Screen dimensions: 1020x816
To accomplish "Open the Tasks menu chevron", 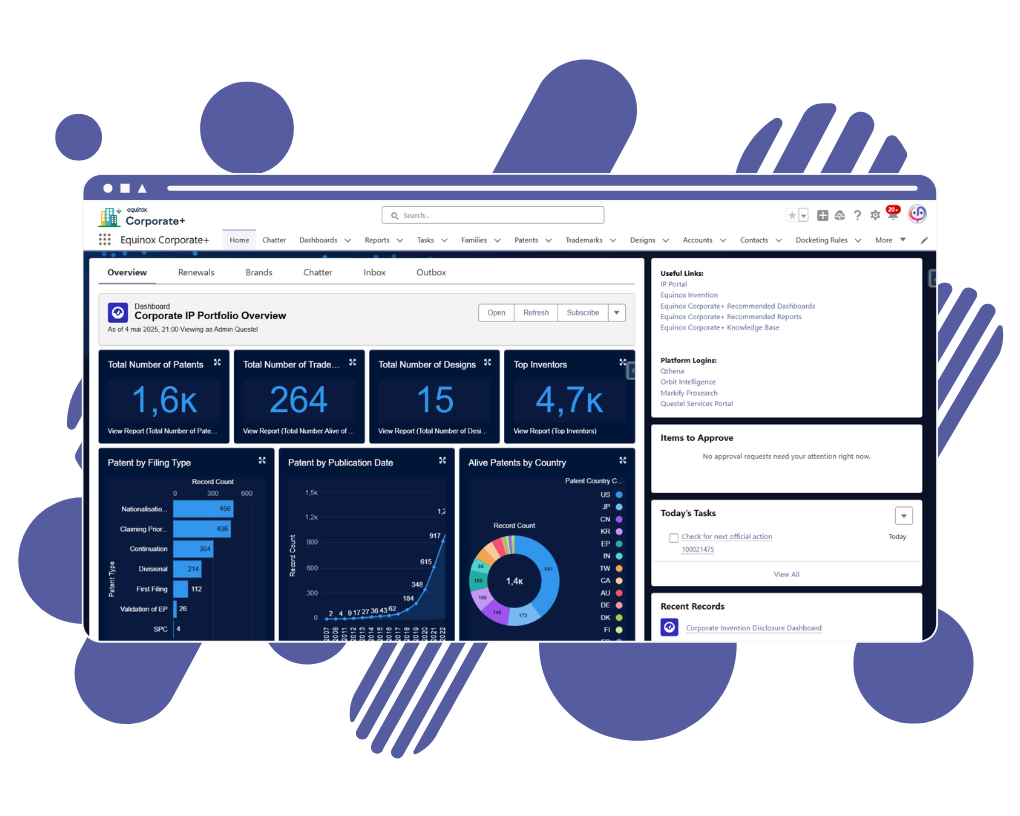I will click(x=444, y=241).
